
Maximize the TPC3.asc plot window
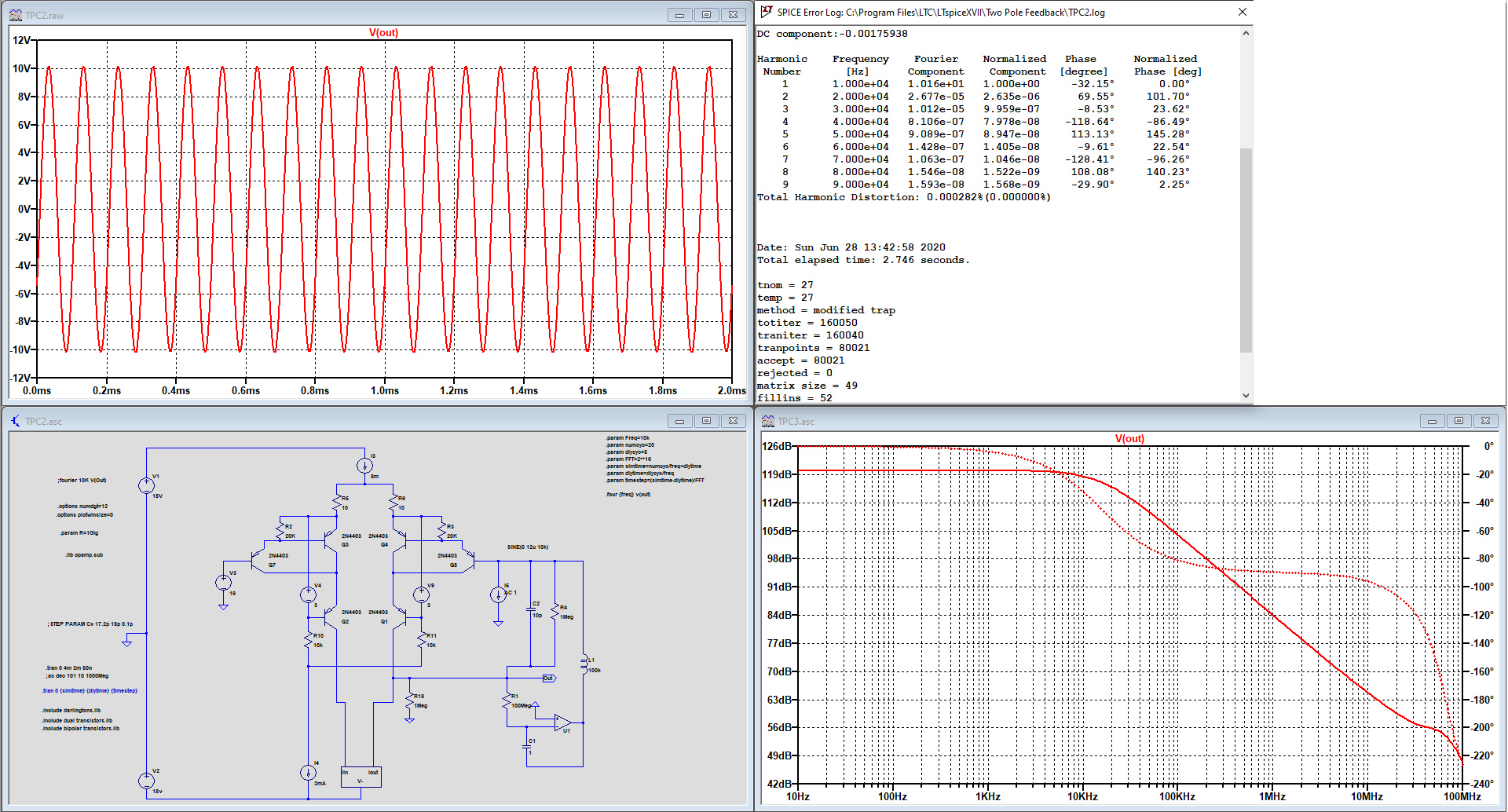coord(1459,421)
